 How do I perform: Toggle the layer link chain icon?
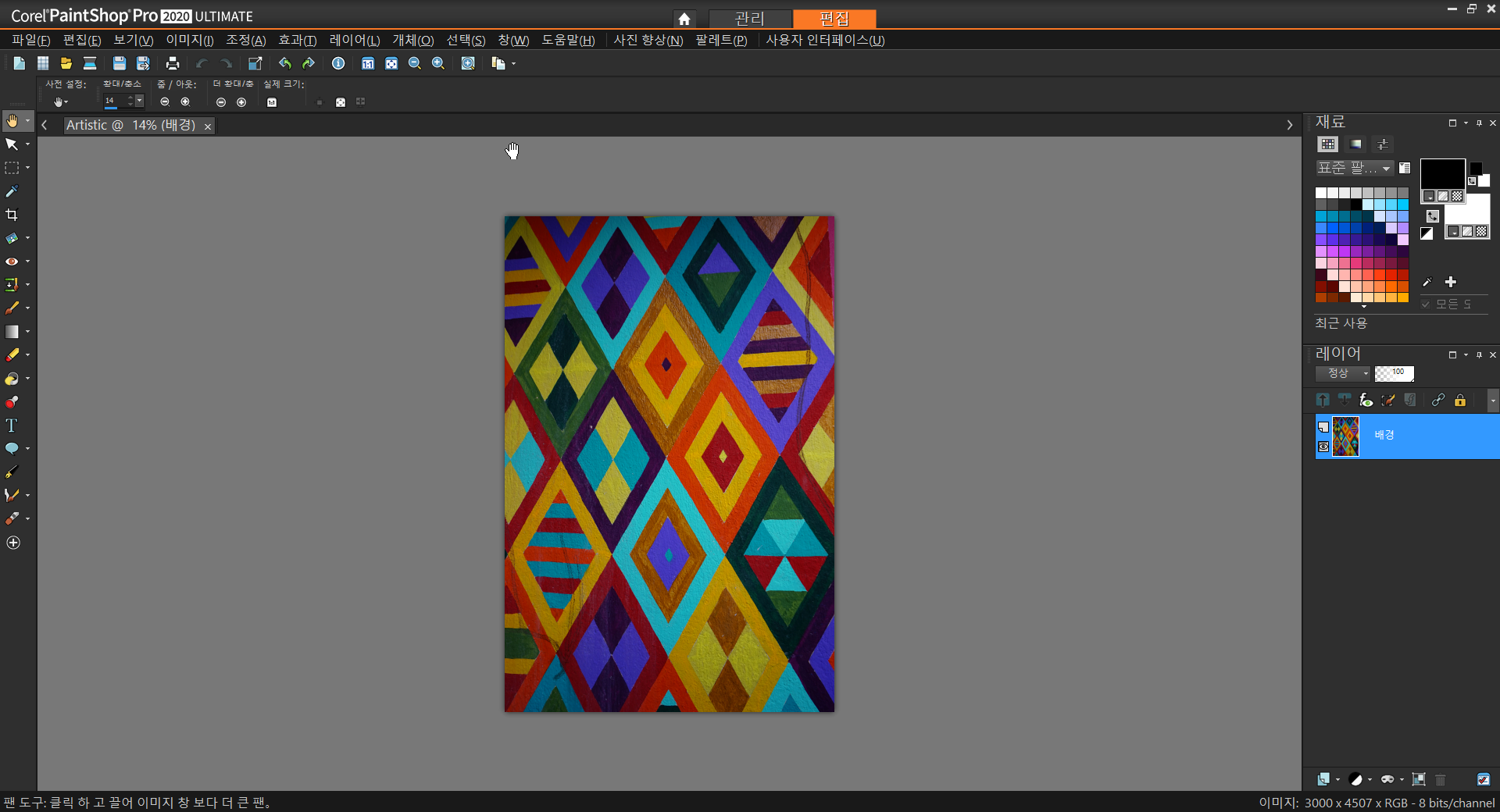[1438, 400]
